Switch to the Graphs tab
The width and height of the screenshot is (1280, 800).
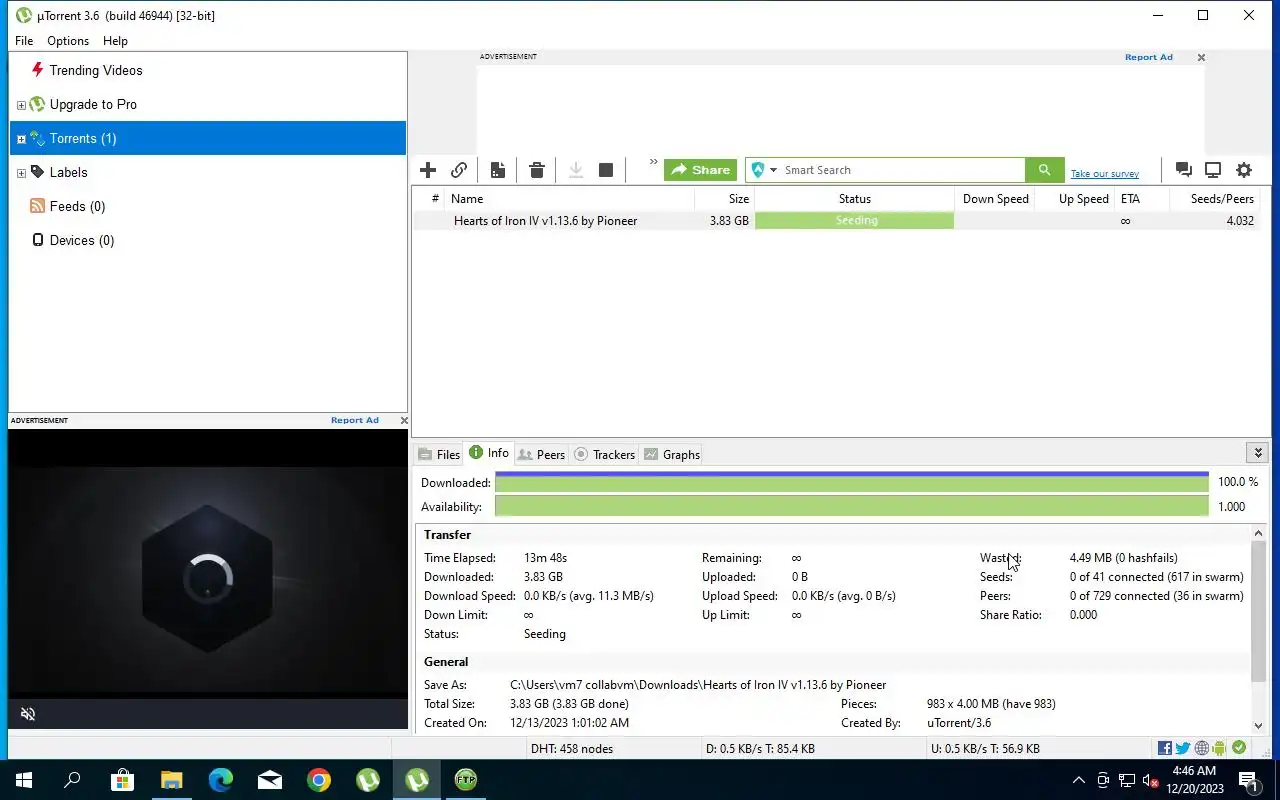point(672,454)
